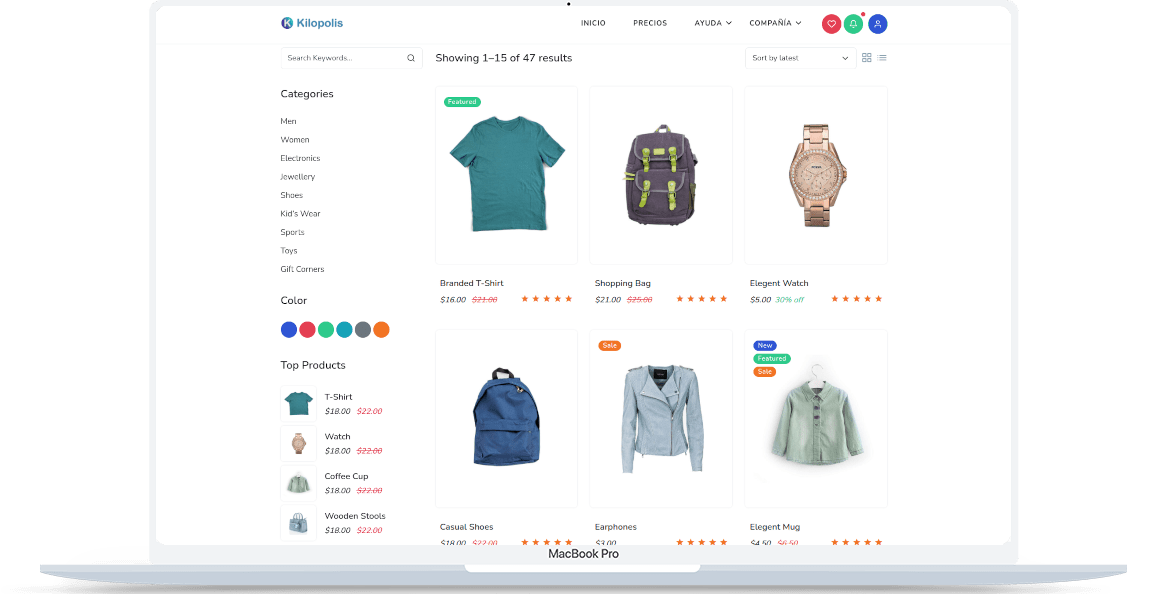Open the Wooden Stools title in Top Products

(x=355, y=516)
